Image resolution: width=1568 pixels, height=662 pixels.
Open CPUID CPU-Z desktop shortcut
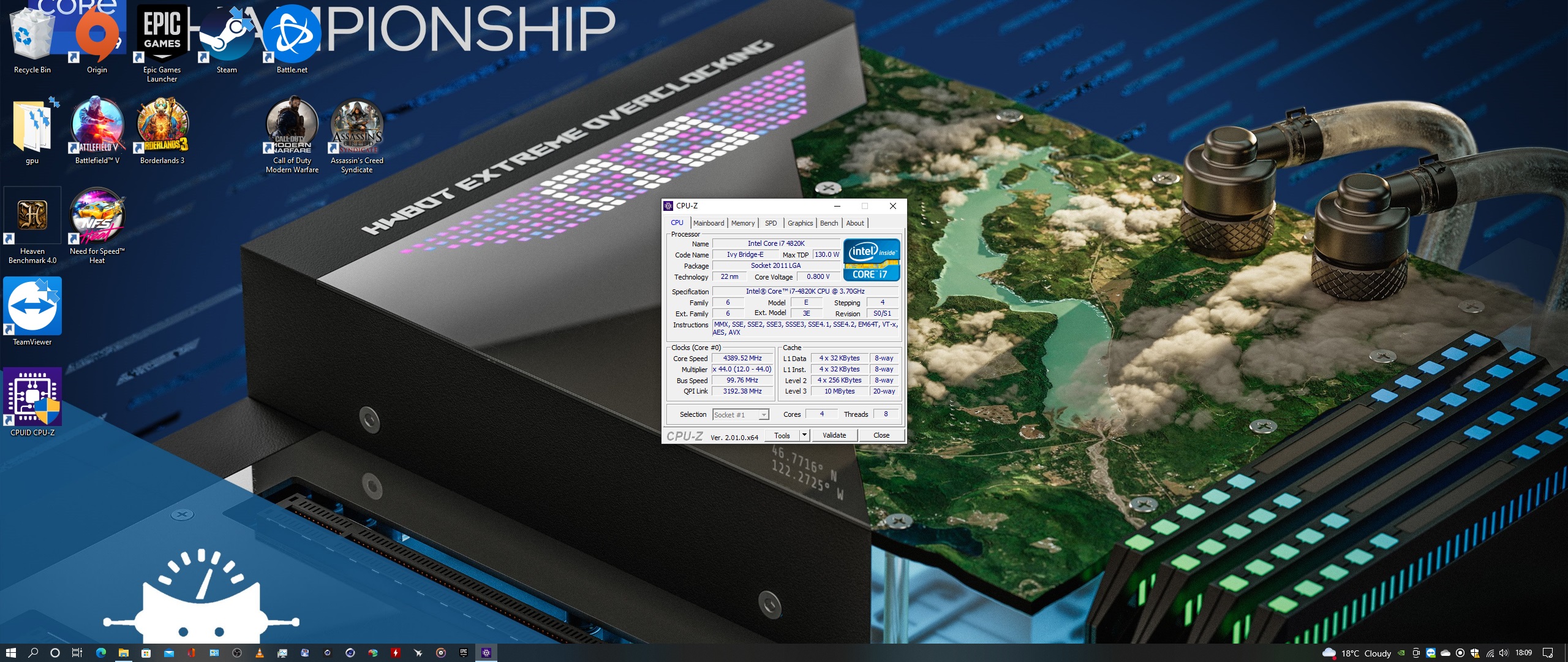coord(32,402)
